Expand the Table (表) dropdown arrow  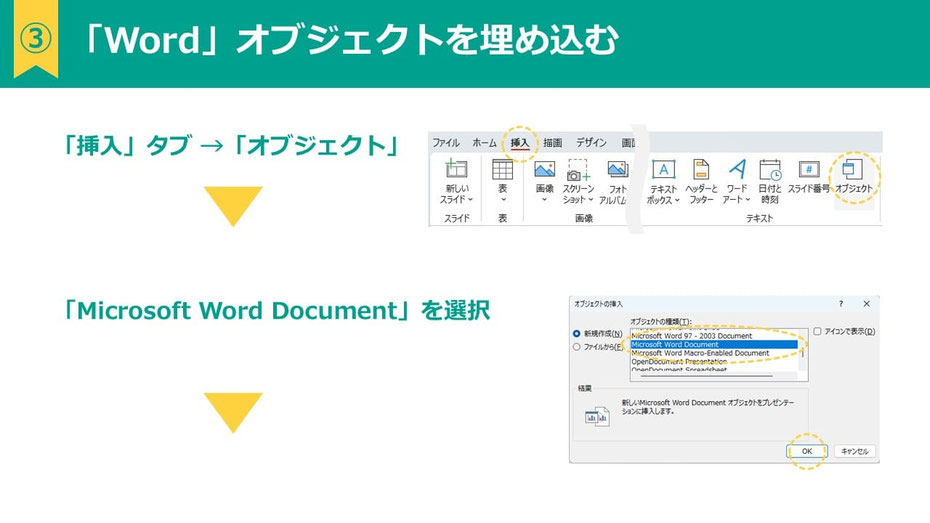click(502, 200)
